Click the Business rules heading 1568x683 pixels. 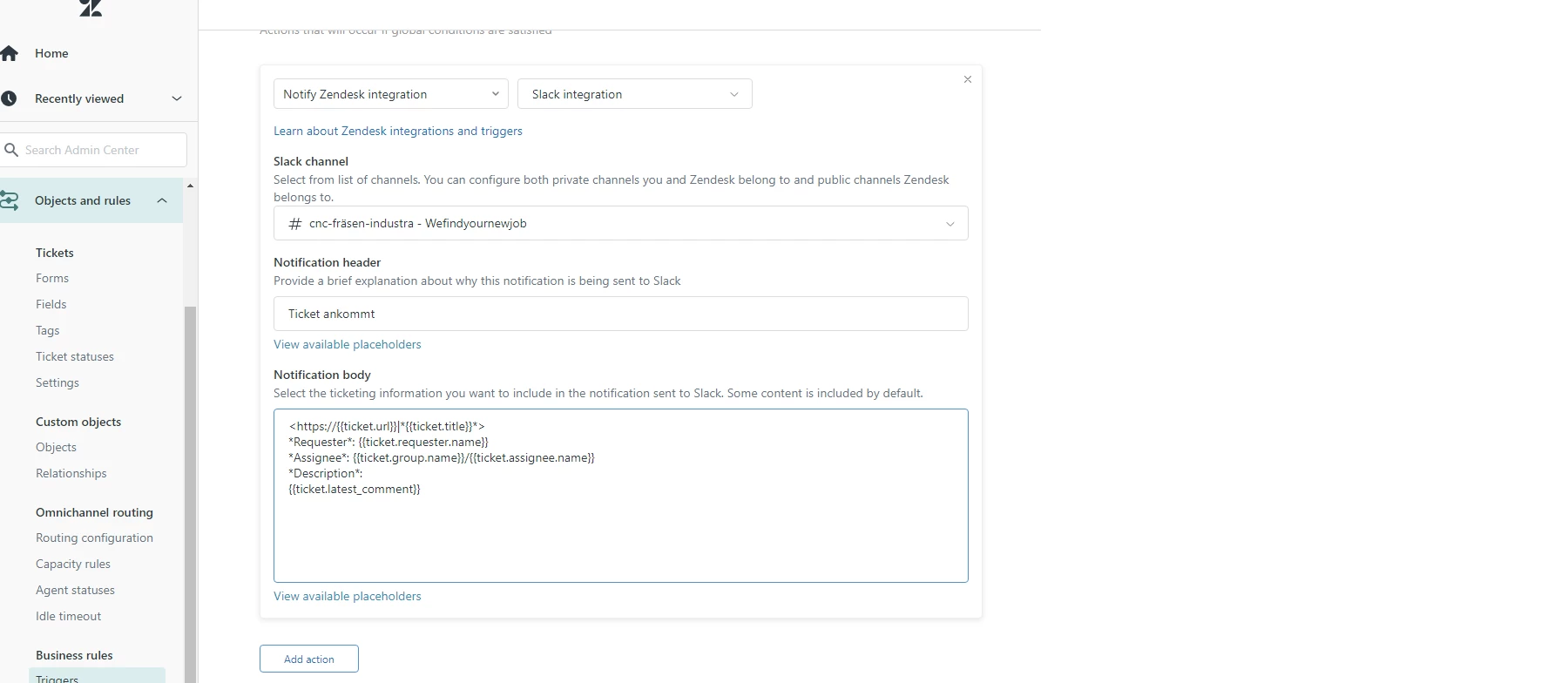74,655
